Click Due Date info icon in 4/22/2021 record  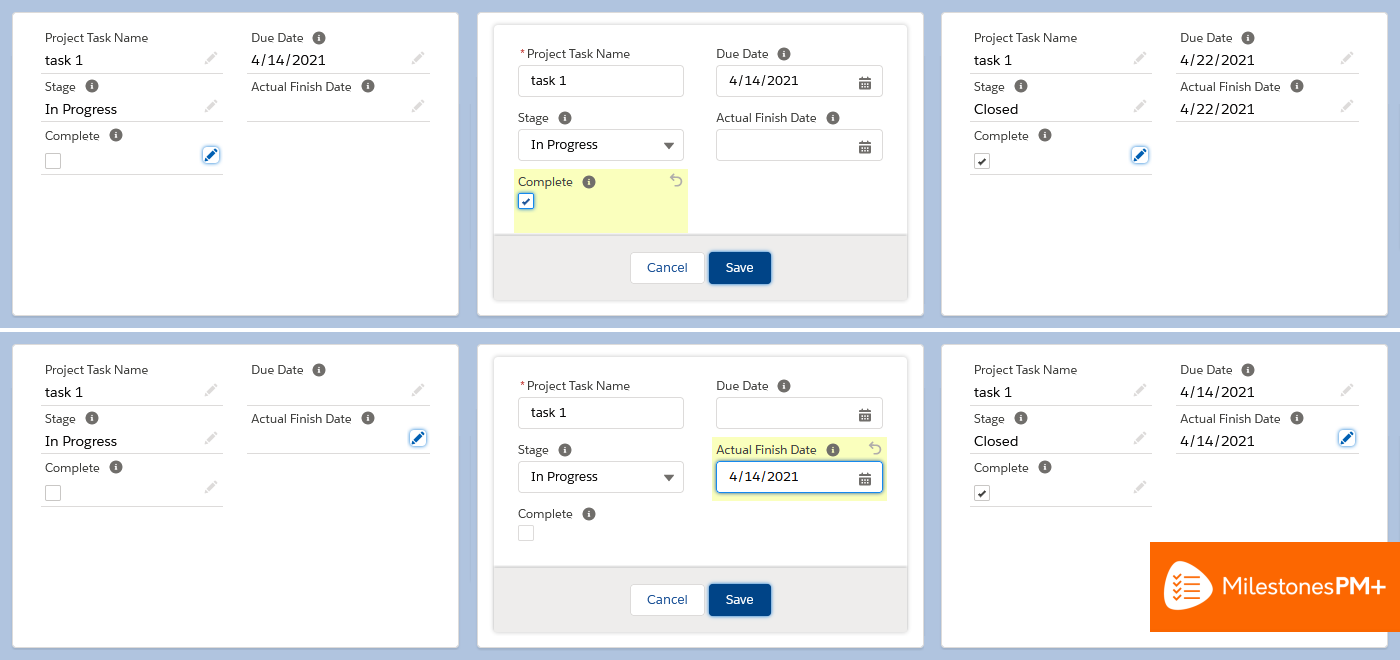tap(1248, 38)
